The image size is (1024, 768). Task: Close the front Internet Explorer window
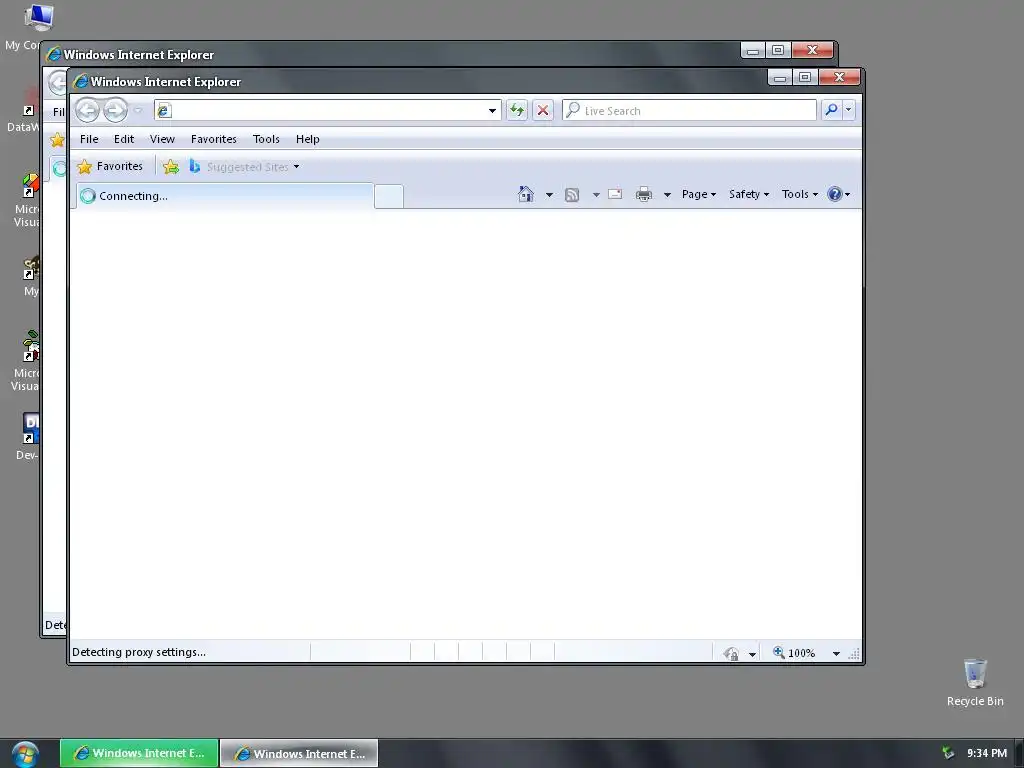839,78
